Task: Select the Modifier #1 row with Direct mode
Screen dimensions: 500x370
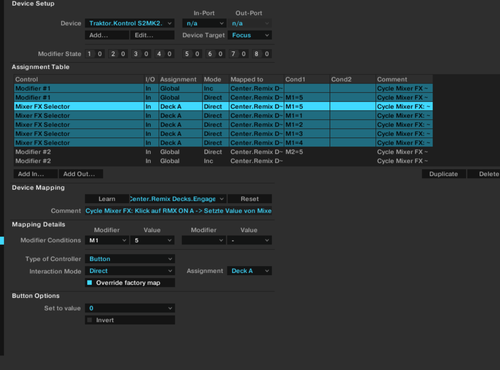Action: (223, 97)
